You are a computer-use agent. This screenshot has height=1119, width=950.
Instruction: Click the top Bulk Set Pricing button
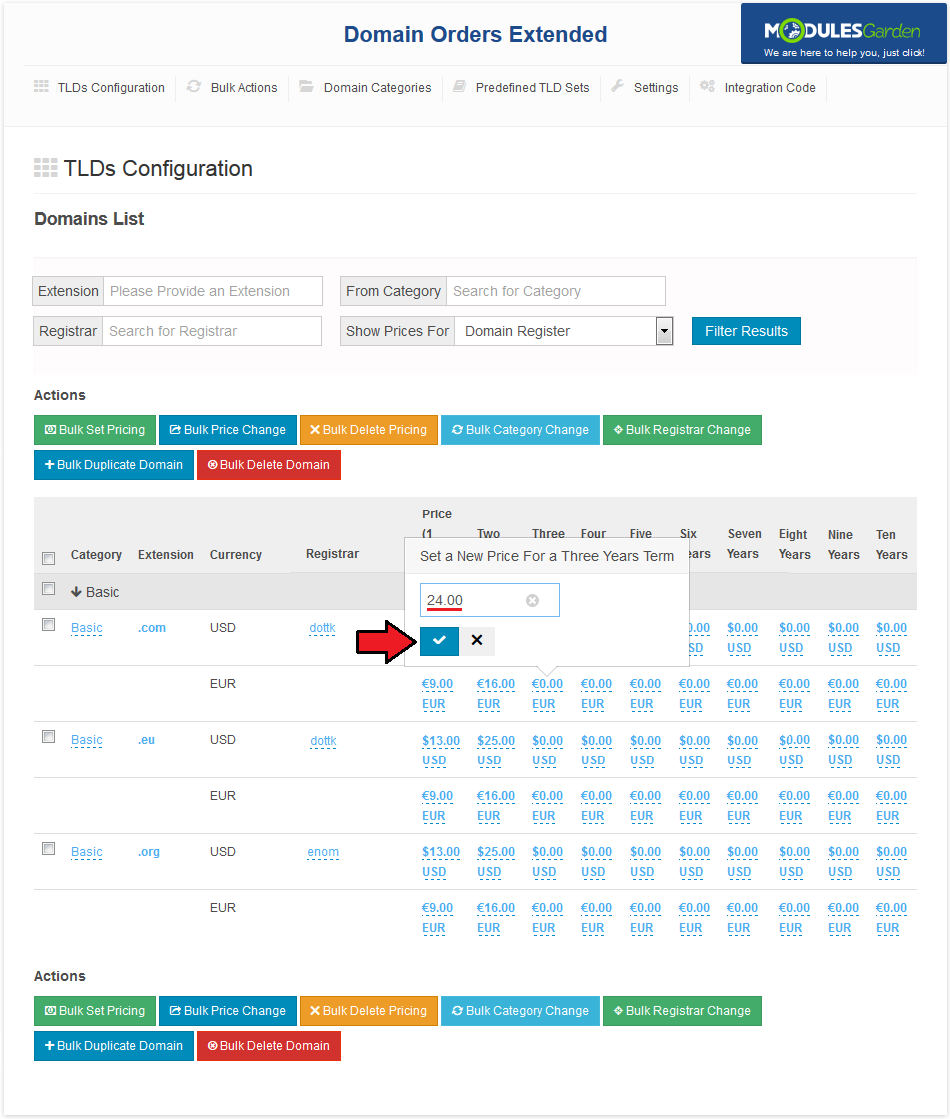coord(95,430)
